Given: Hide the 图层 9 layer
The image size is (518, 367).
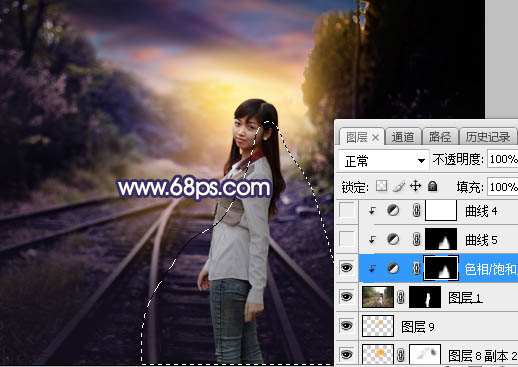Looking at the screenshot, I should pyautogui.click(x=347, y=325).
